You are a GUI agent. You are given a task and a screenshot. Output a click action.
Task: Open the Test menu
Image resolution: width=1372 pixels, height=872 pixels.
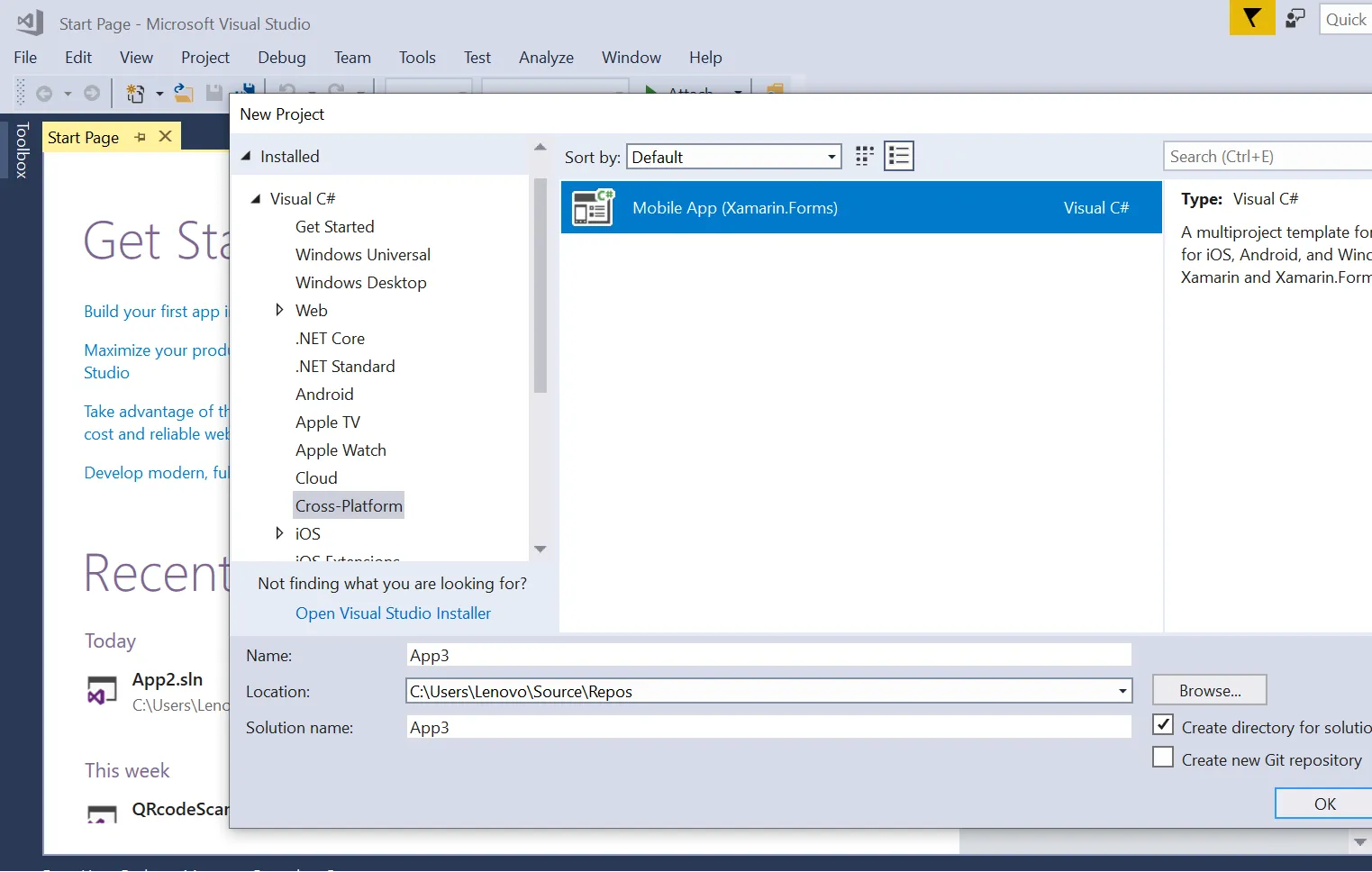coord(477,57)
